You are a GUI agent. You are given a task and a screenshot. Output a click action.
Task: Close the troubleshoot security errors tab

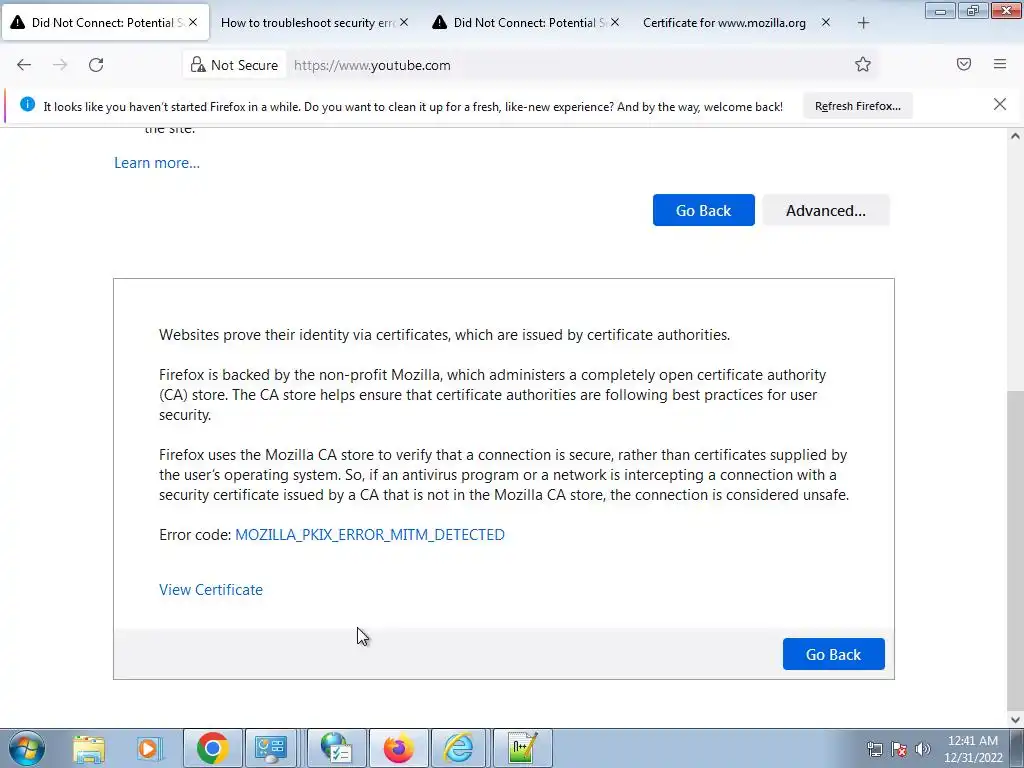[404, 22]
